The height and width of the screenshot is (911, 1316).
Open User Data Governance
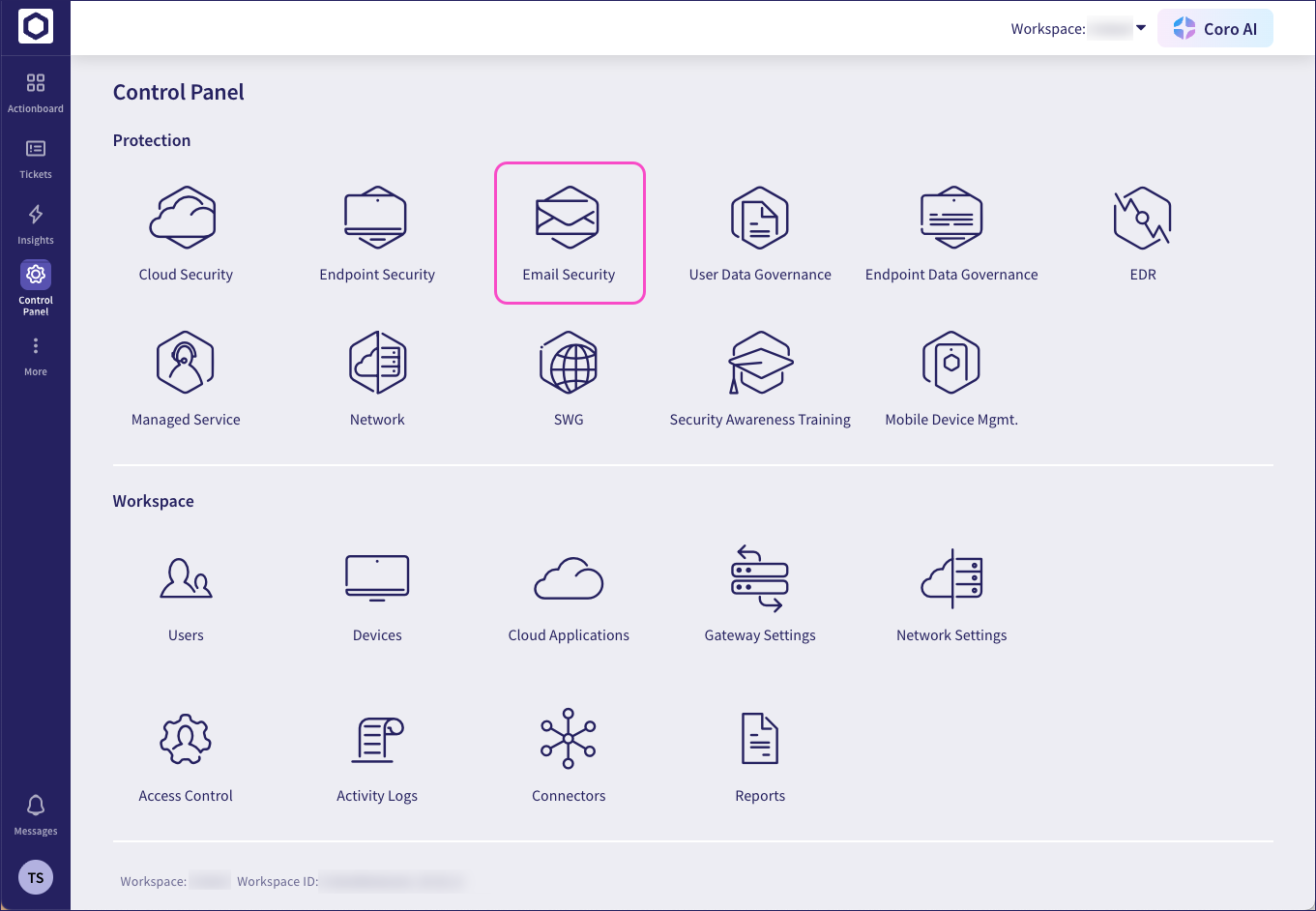[760, 232]
